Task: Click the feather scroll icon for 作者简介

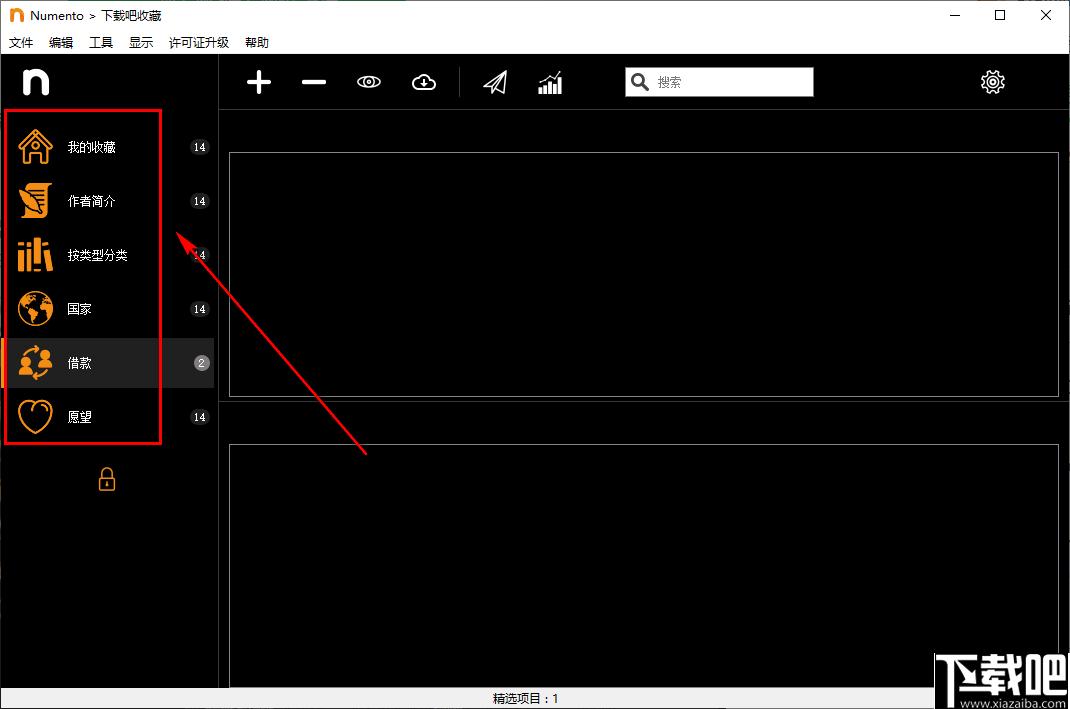Action: [x=35, y=201]
